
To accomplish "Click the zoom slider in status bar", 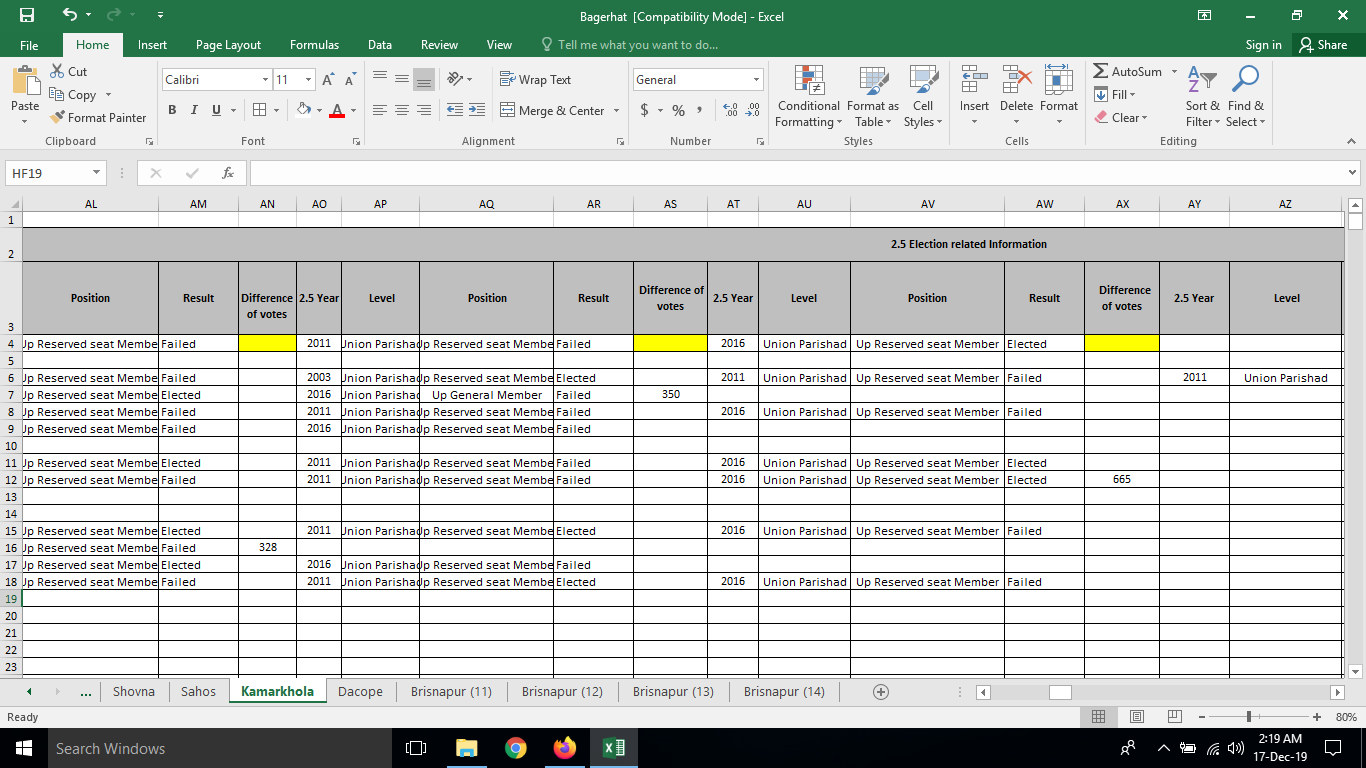I will click(x=1249, y=717).
